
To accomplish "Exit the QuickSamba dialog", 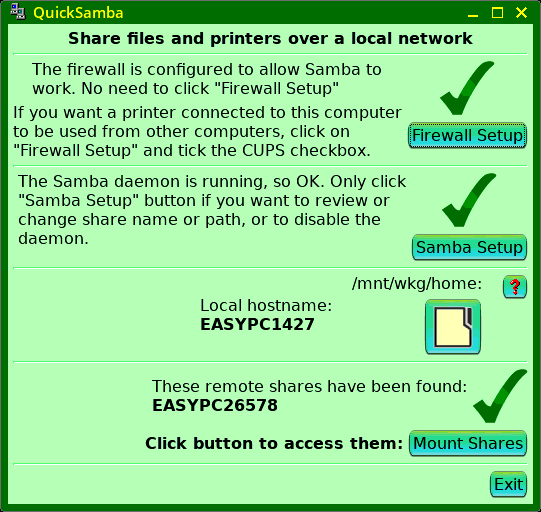I will click(508, 484).
